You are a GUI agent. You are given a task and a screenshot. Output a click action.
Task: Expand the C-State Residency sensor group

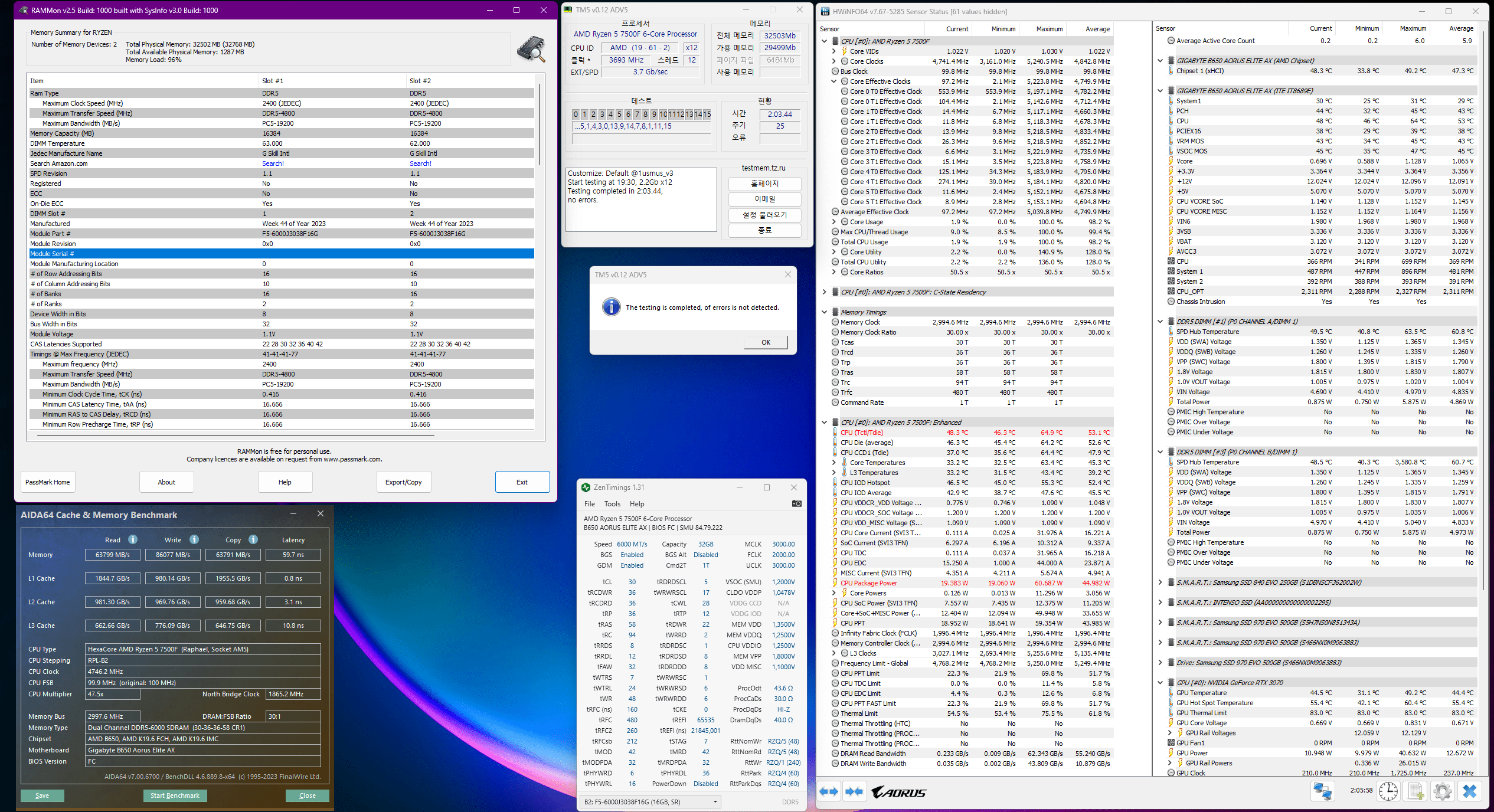coord(825,292)
